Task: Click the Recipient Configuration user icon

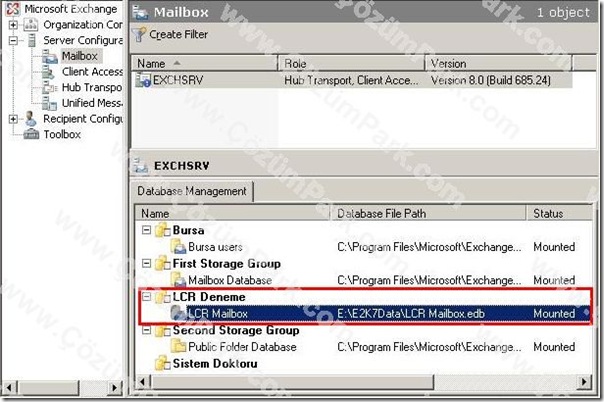Action: [31, 119]
